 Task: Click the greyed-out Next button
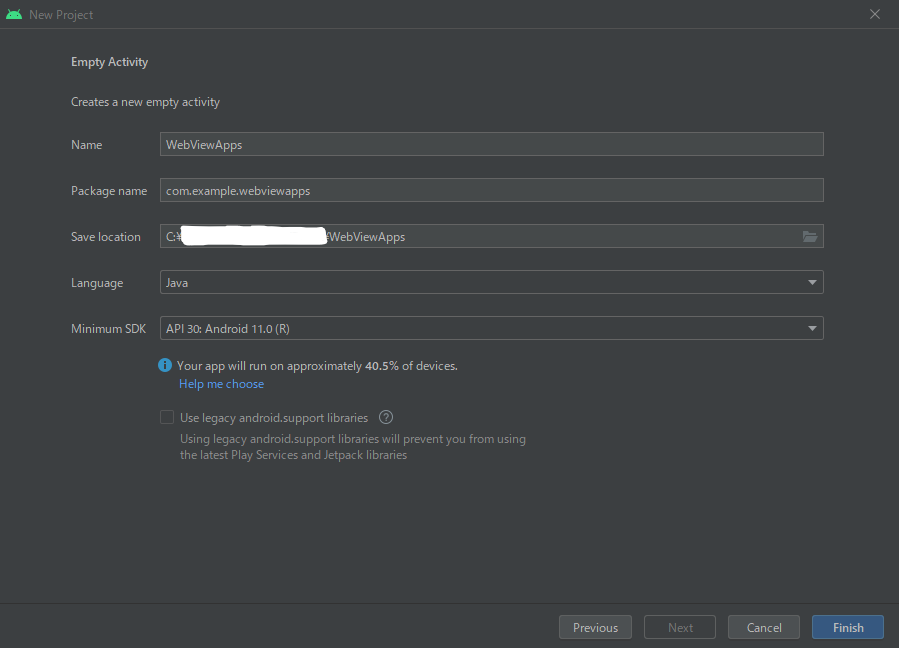coord(680,627)
